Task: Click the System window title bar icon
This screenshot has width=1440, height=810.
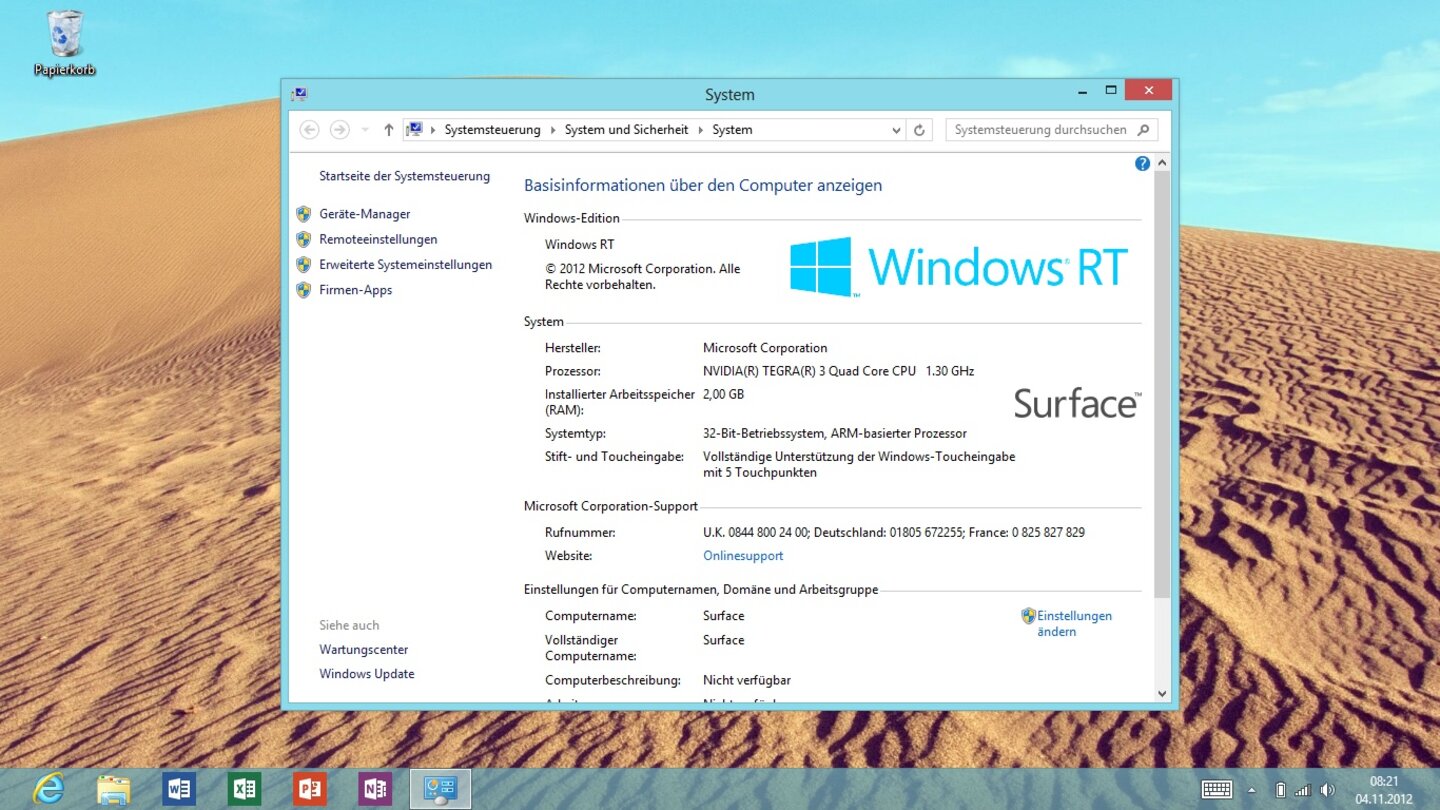Action: [x=299, y=94]
